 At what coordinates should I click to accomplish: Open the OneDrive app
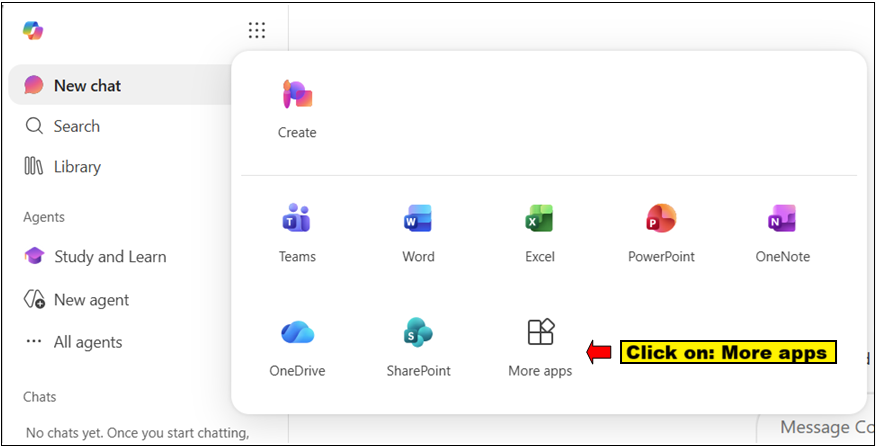click(x=297, y=347)
